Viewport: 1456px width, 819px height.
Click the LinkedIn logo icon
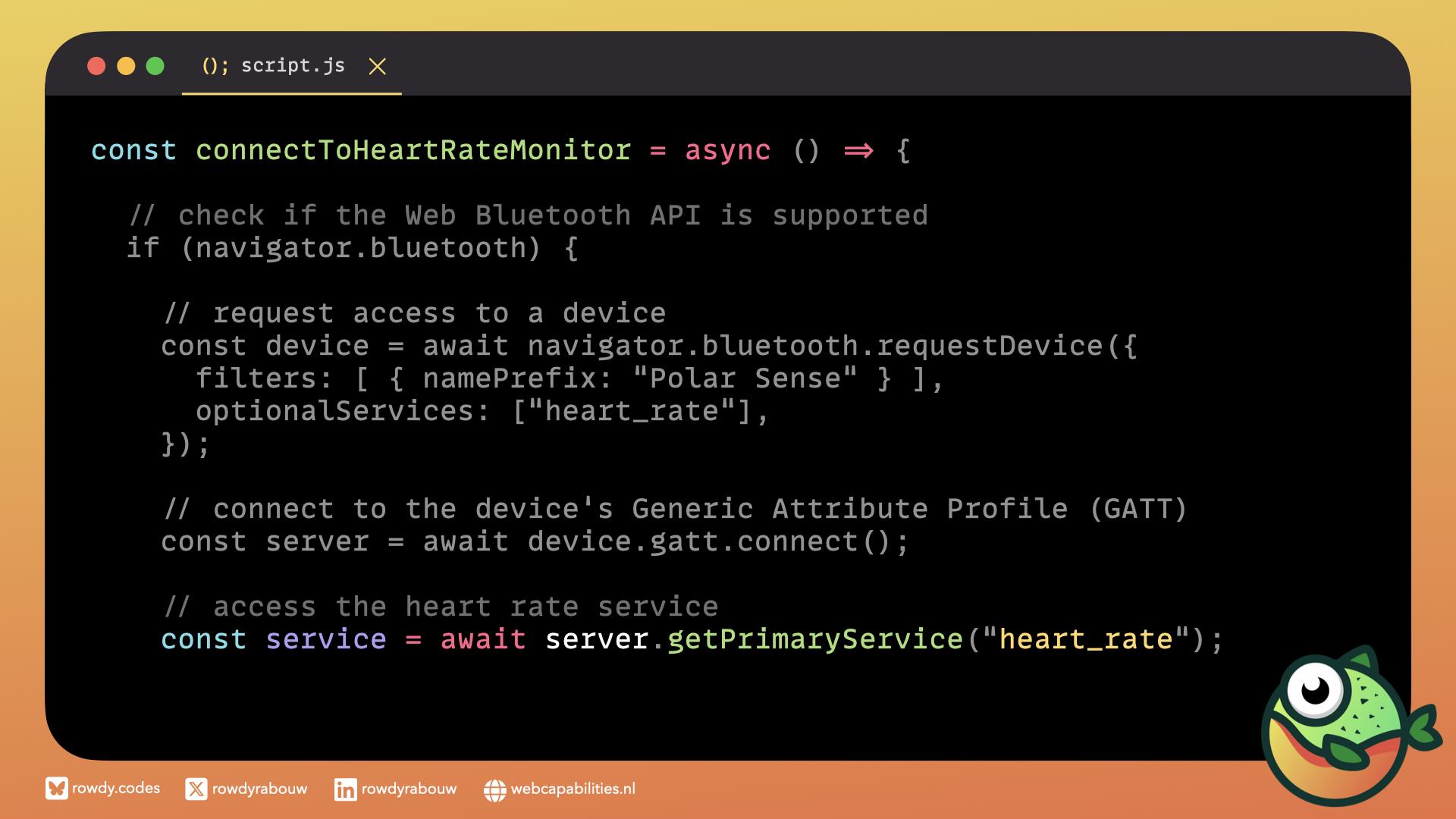[345, 789]
